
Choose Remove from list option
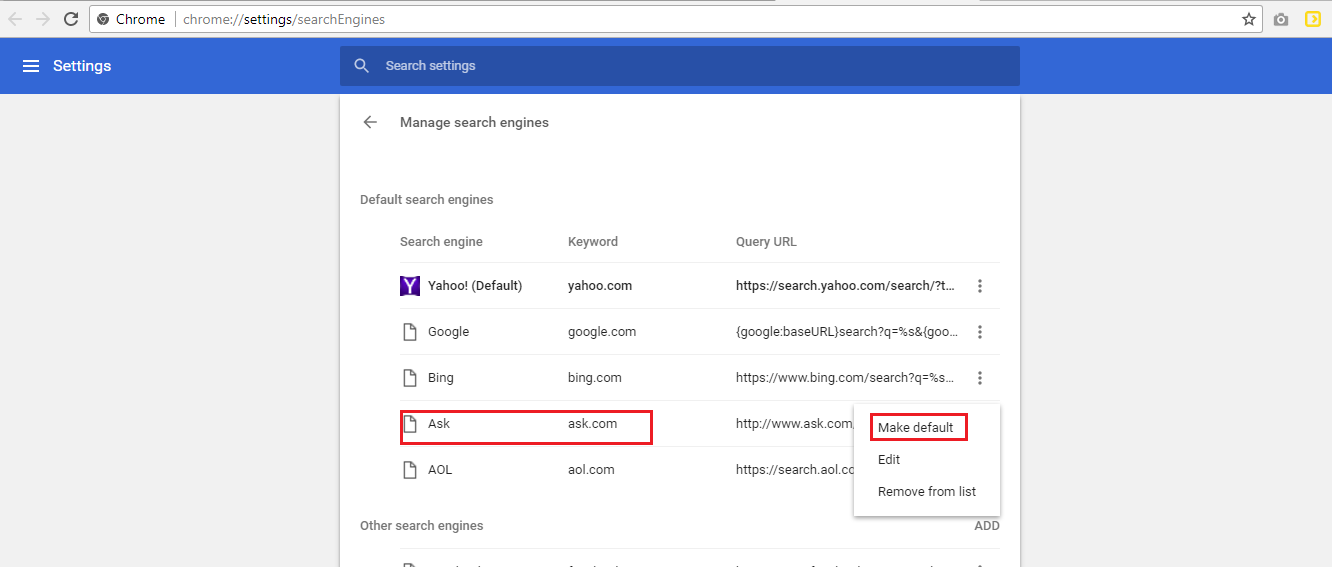point(927,492)
